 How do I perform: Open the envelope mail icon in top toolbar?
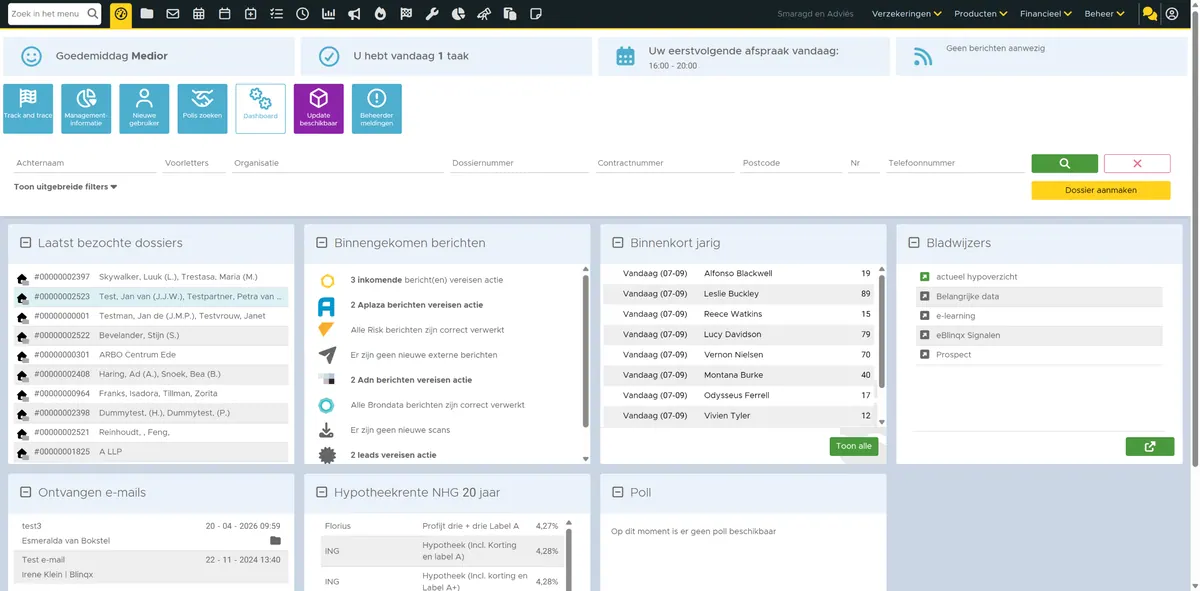pos(173,14)
